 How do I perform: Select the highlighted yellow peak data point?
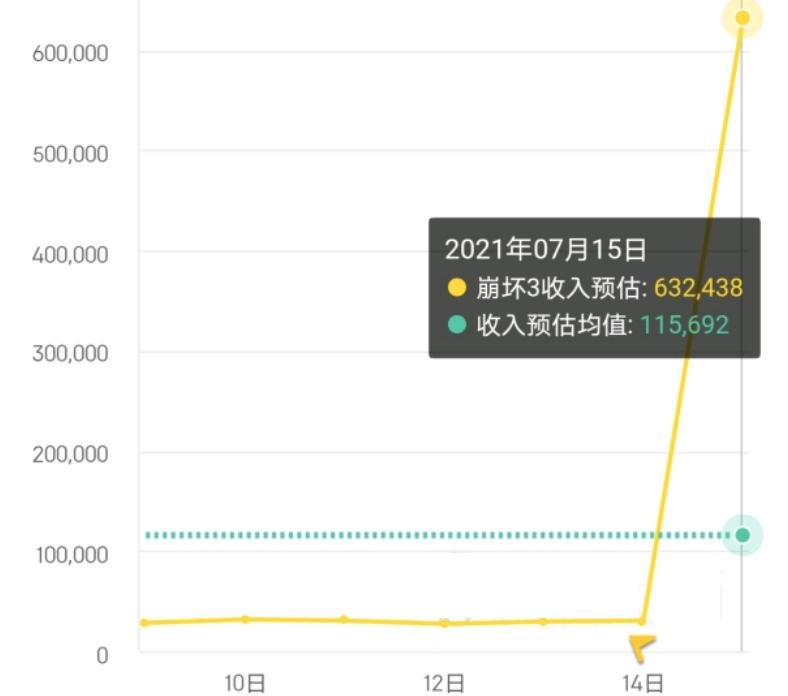click(x=742, y=18)
